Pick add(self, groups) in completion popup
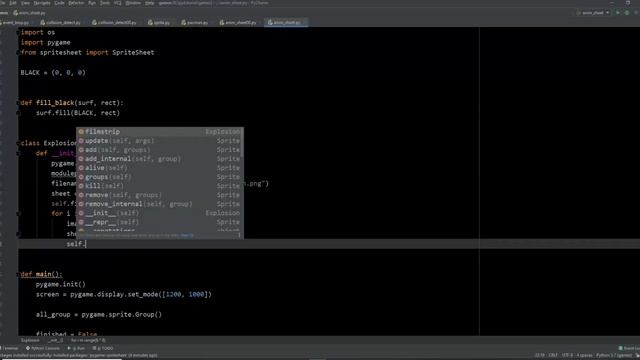 point(159,149)
